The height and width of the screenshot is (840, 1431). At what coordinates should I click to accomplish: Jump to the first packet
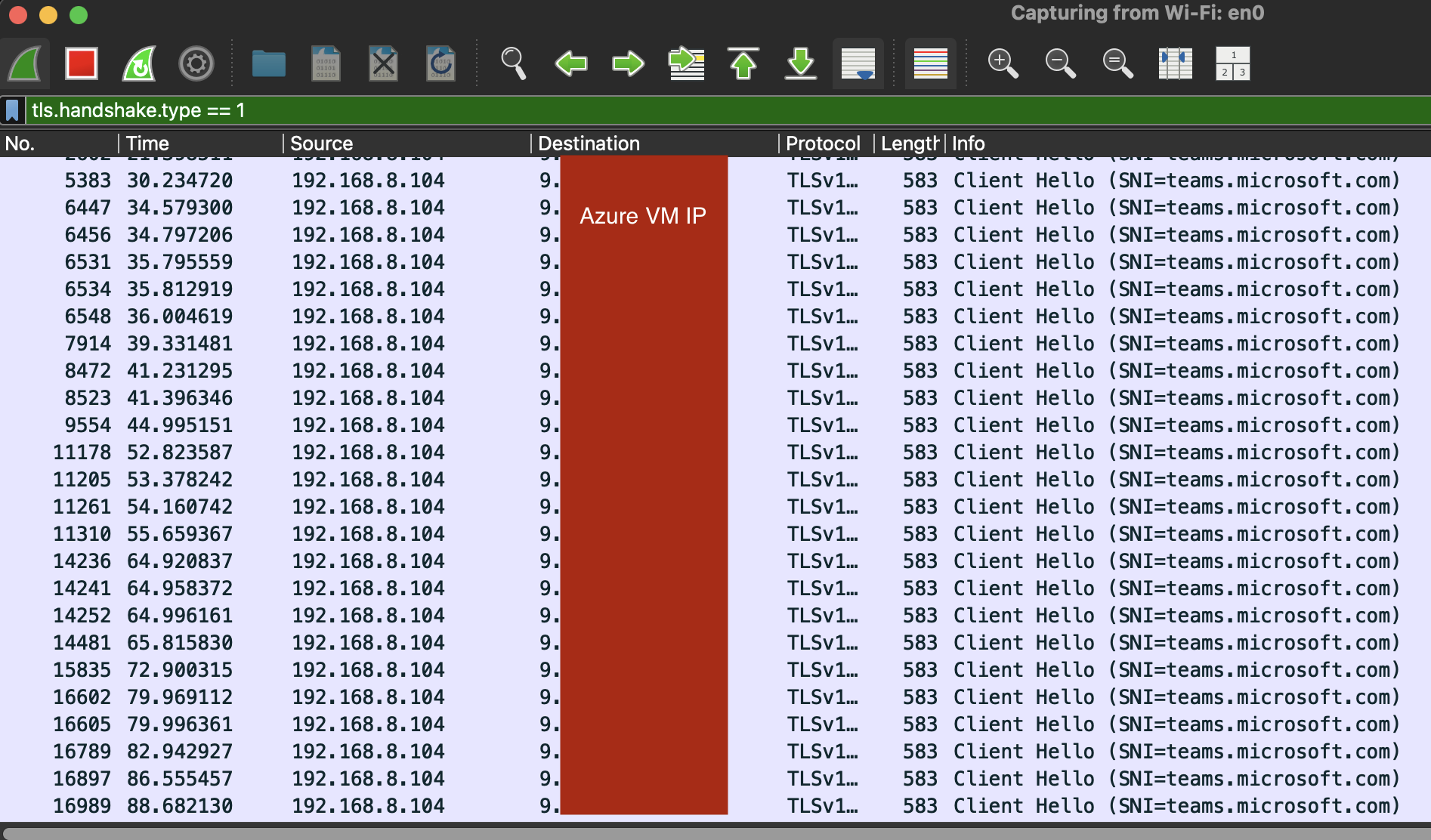pos(743,63)
